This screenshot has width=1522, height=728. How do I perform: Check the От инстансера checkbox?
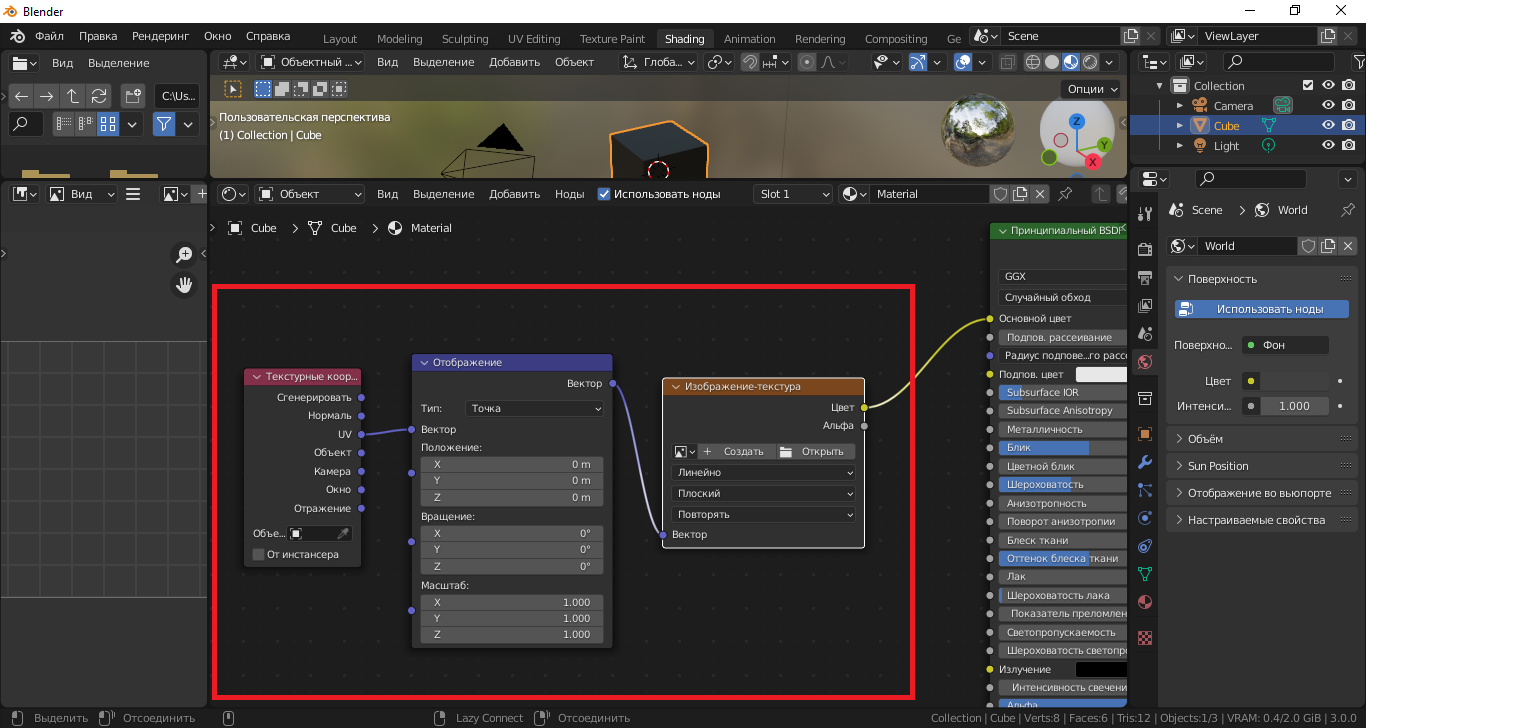(x=259, y=554)
